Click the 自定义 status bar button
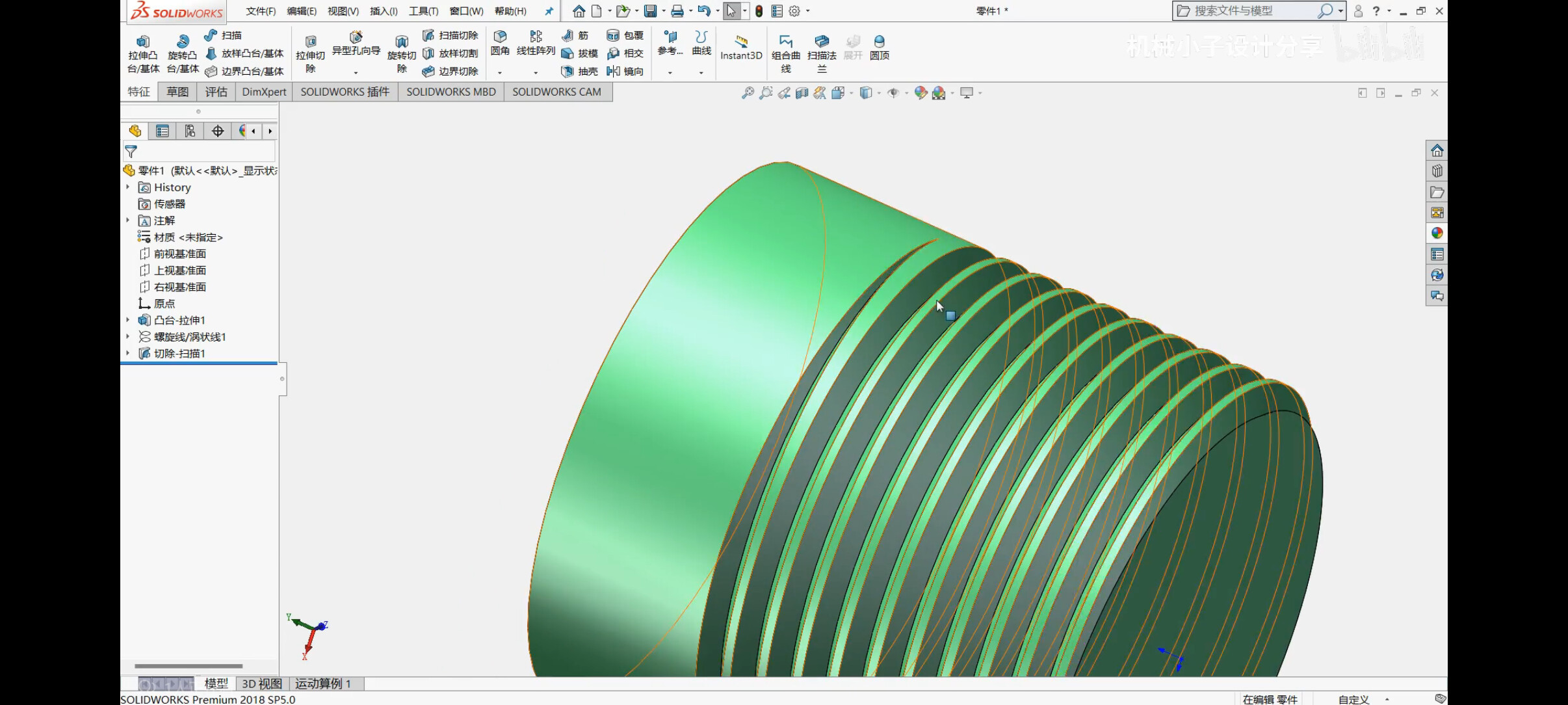 [1353, 699]
